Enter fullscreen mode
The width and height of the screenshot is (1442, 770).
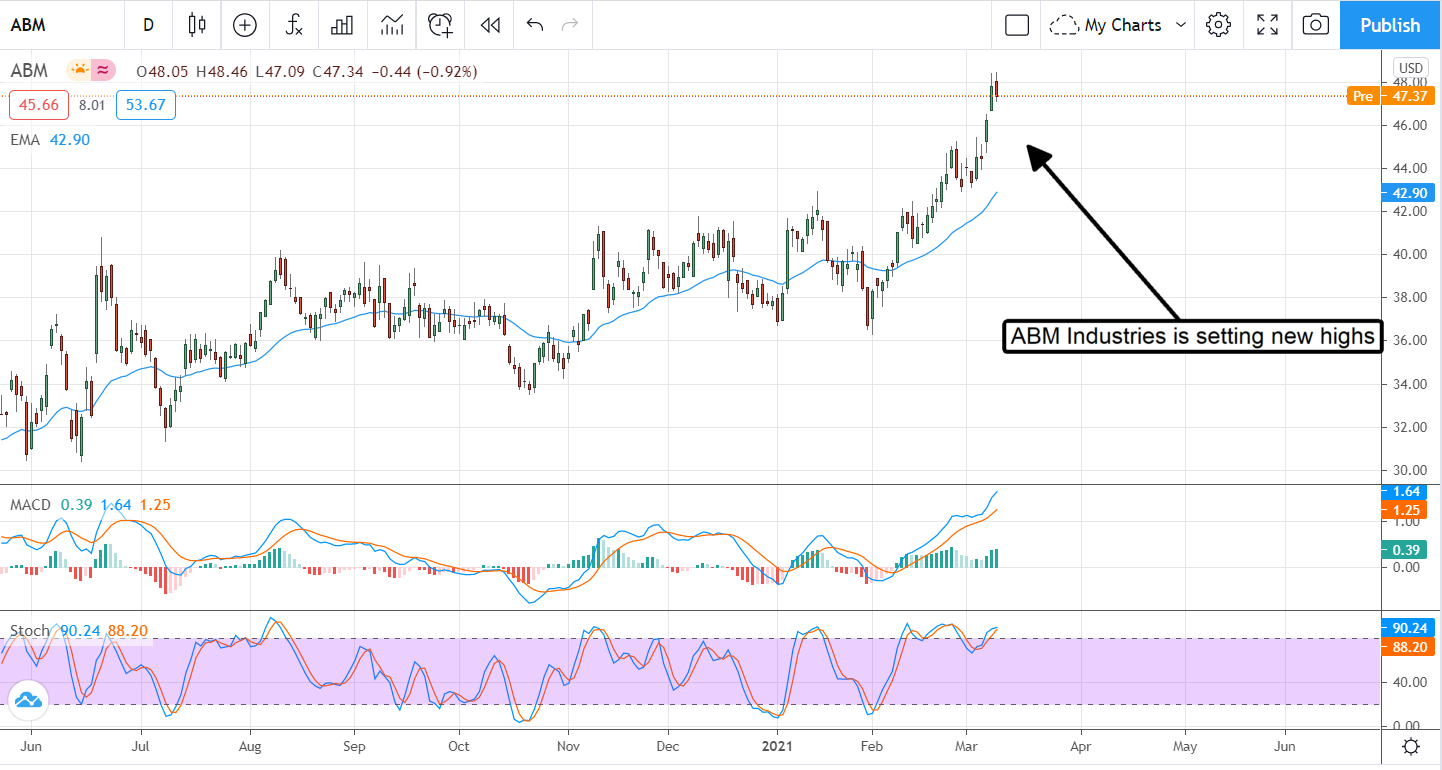(x=1268, y=25)
